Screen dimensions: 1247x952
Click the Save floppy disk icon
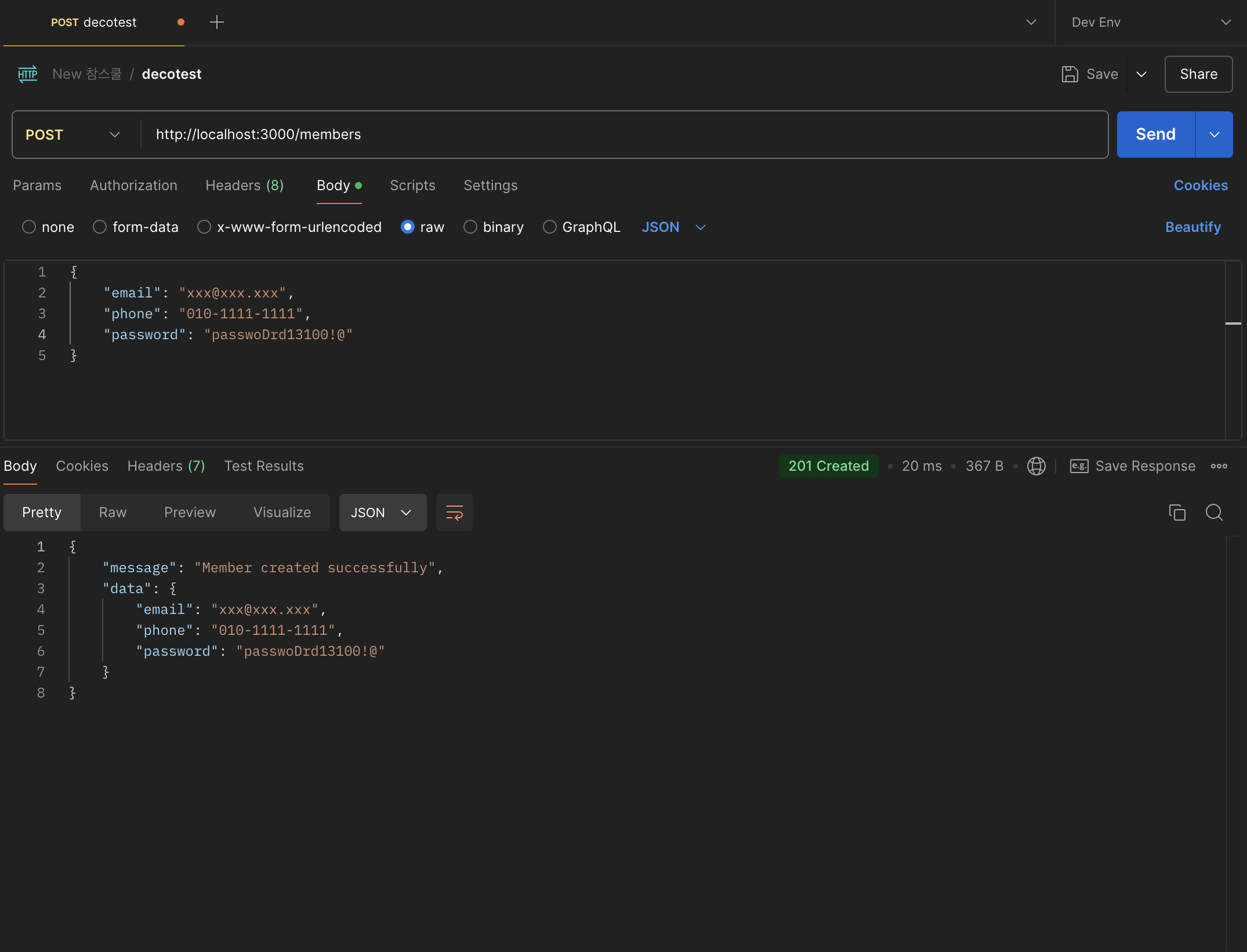1070,74
